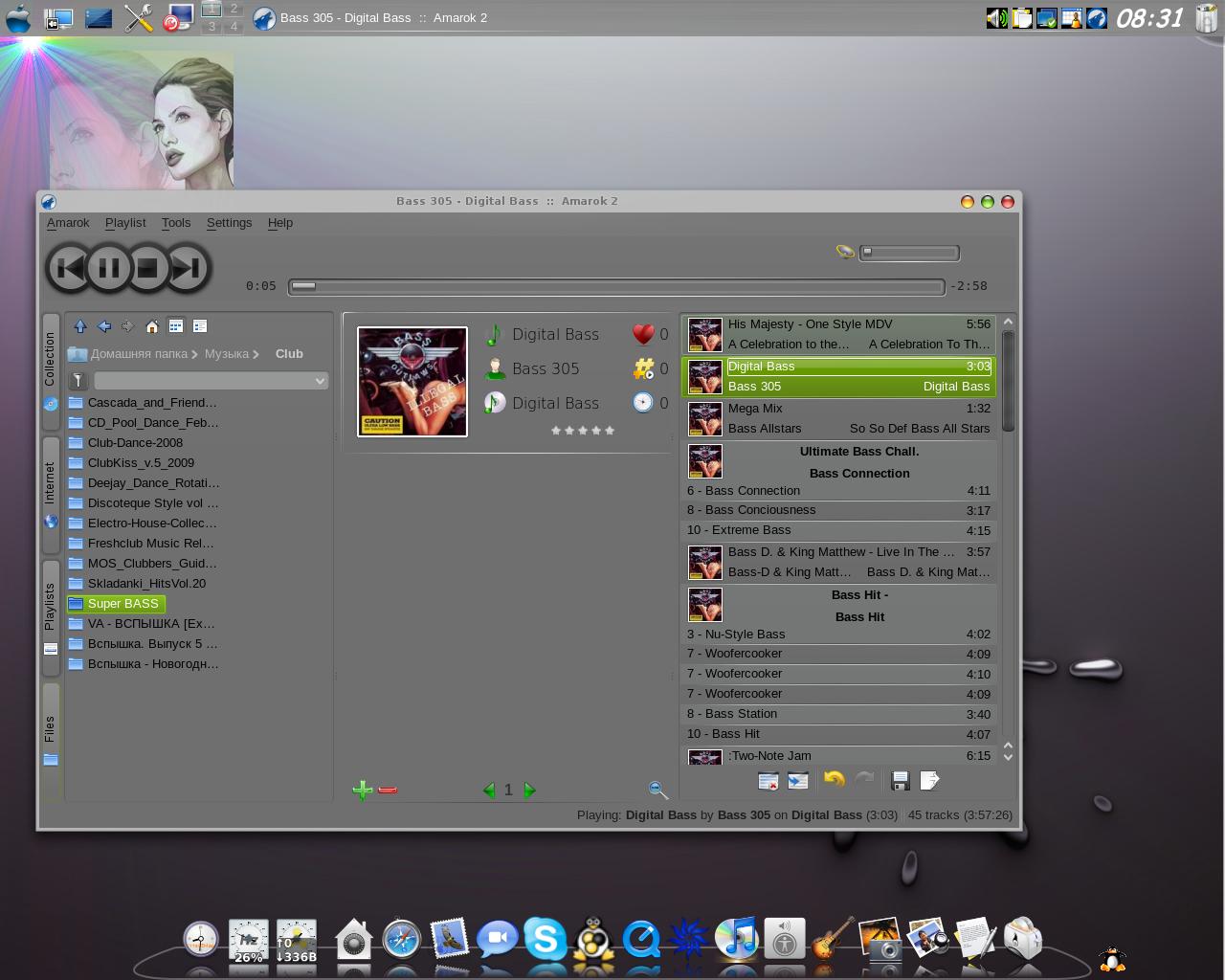This screenshot has height=980, width=1225.
Task: Mute with the volume speaker icon
Action: [845, 253]
